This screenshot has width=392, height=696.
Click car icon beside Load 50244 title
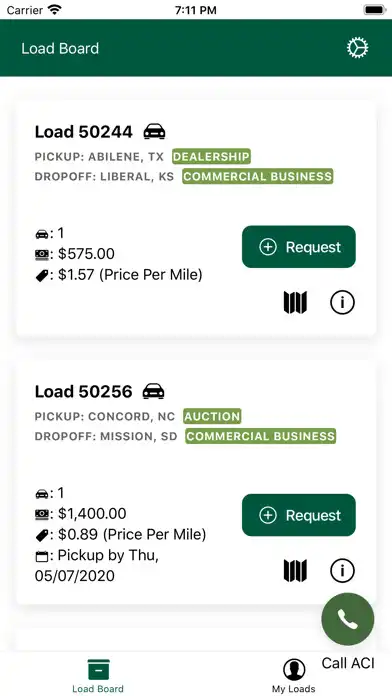pyautogui.click(x=154, y=131)
